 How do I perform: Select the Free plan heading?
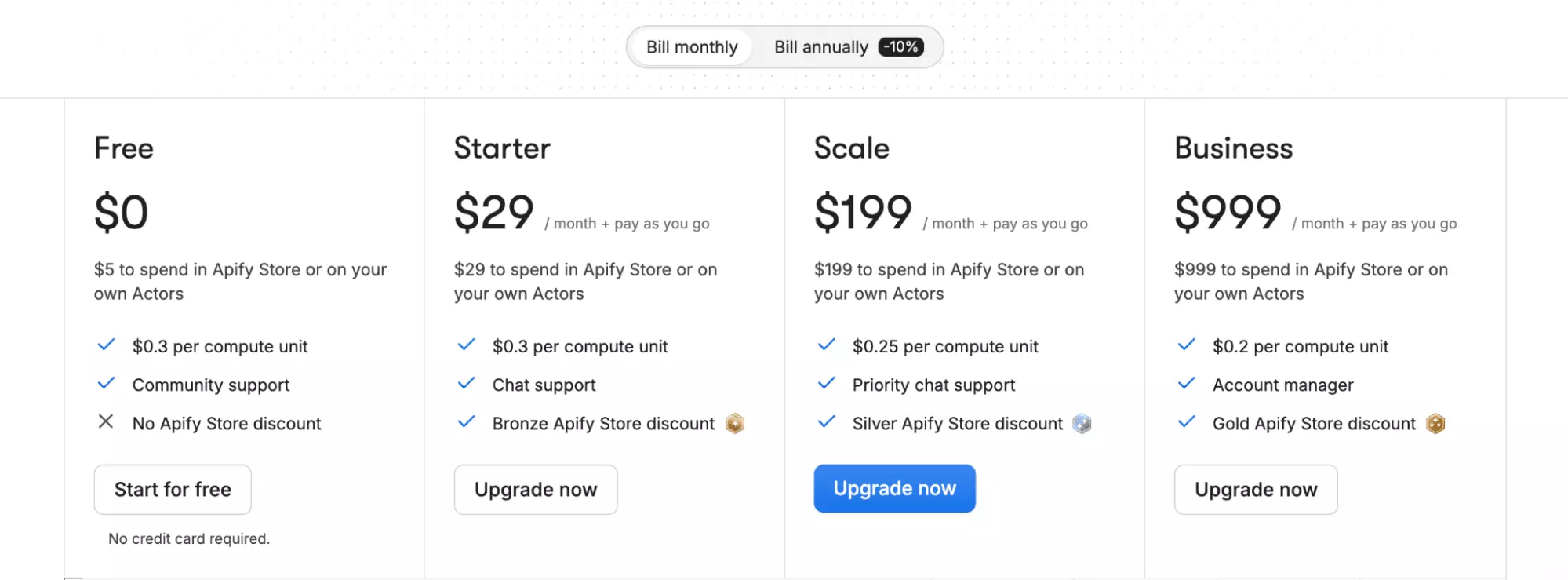[123, 148]
